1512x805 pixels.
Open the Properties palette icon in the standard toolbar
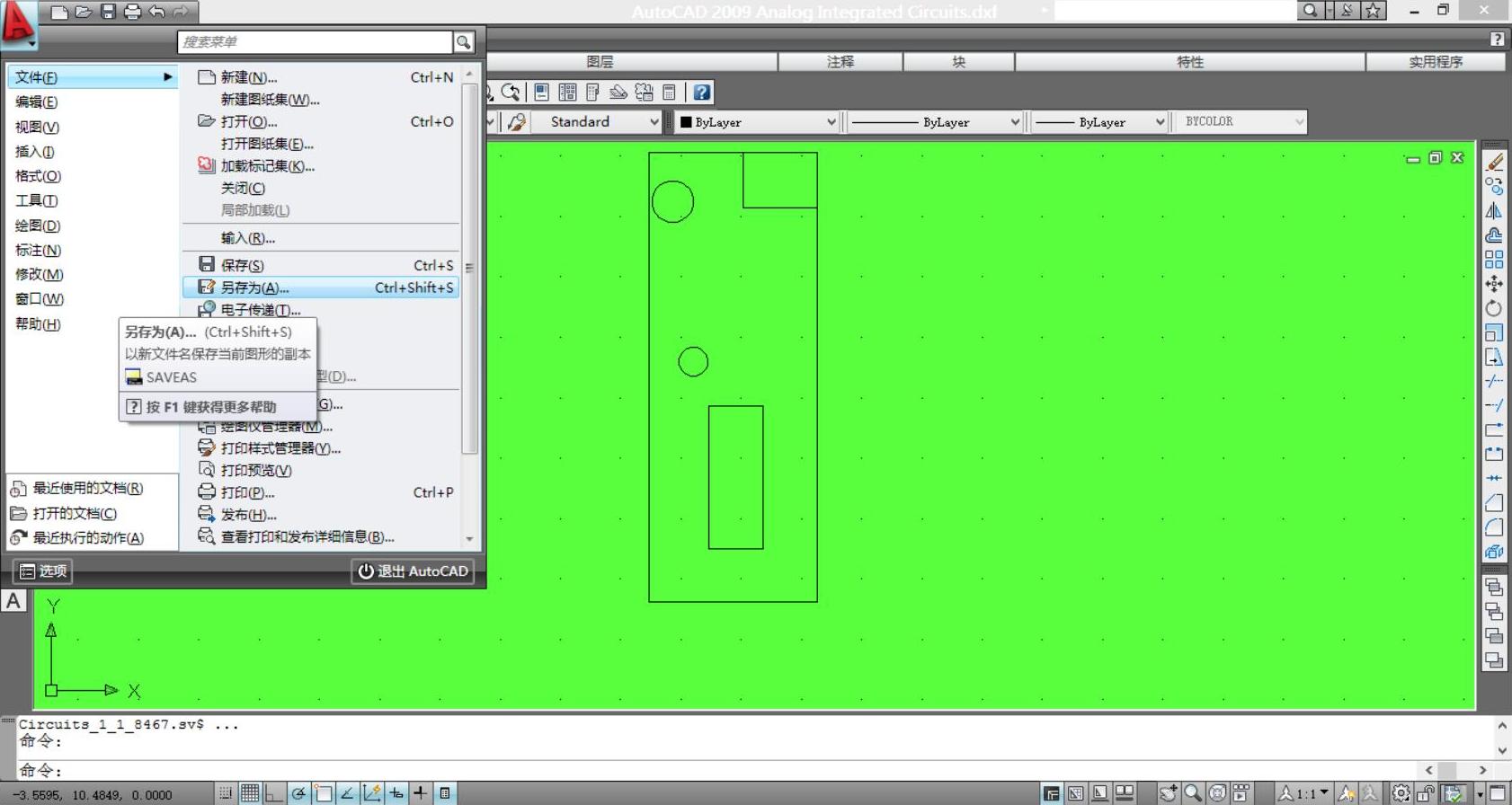pos(541,92)
